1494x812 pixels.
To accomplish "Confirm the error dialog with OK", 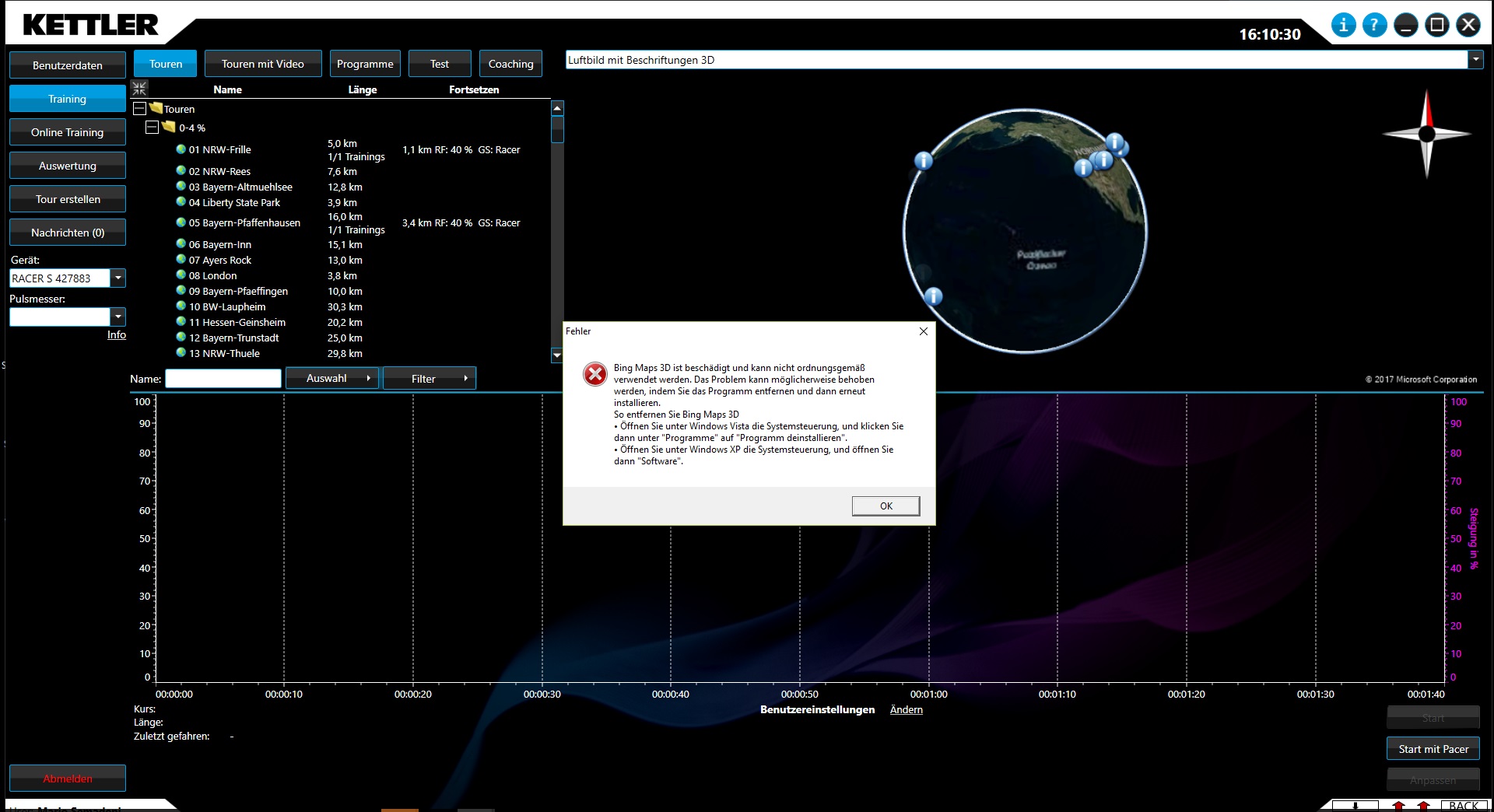I will coord(886,506).
